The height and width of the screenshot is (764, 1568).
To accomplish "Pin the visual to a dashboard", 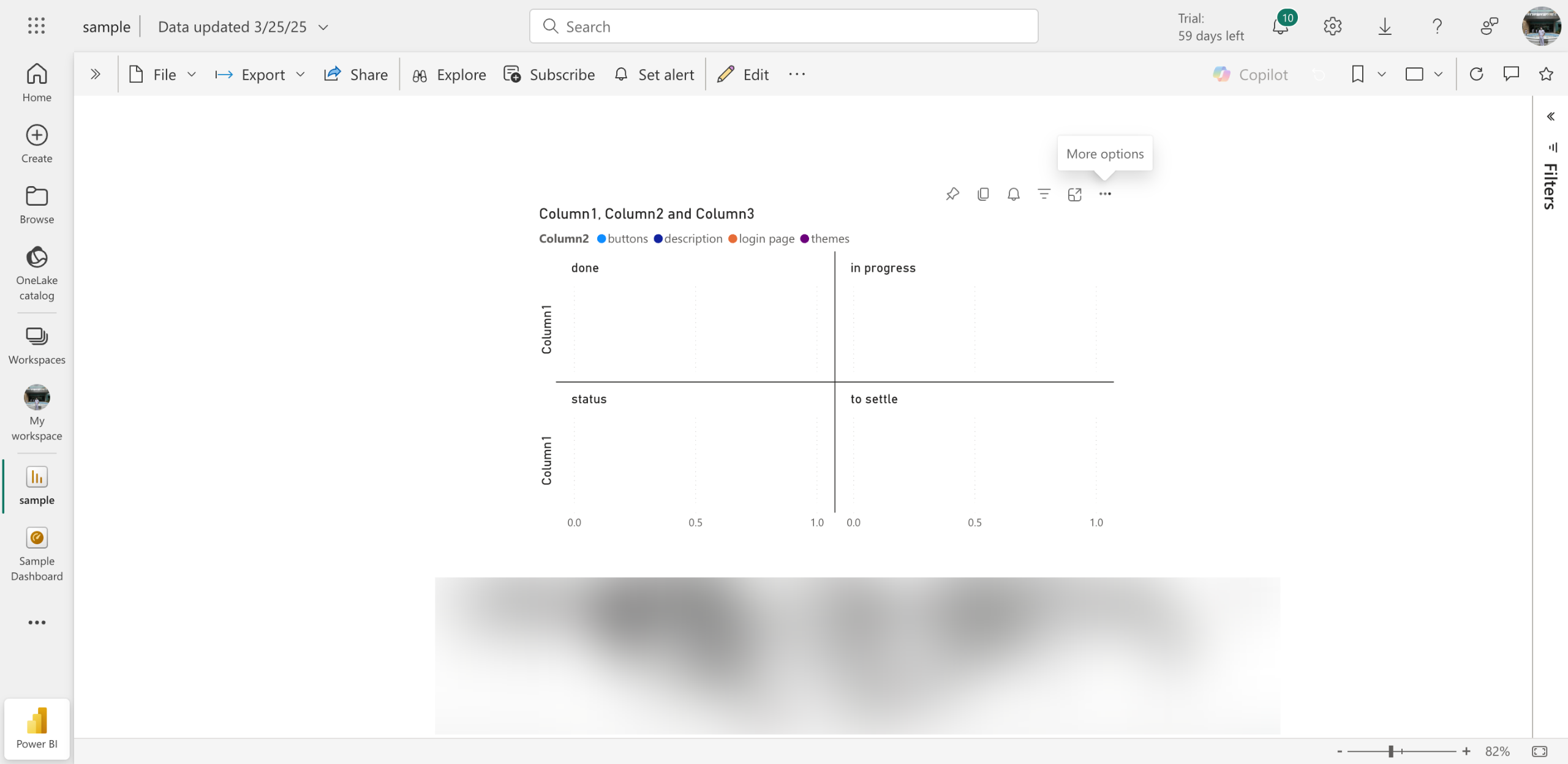I will click(952, 194).
